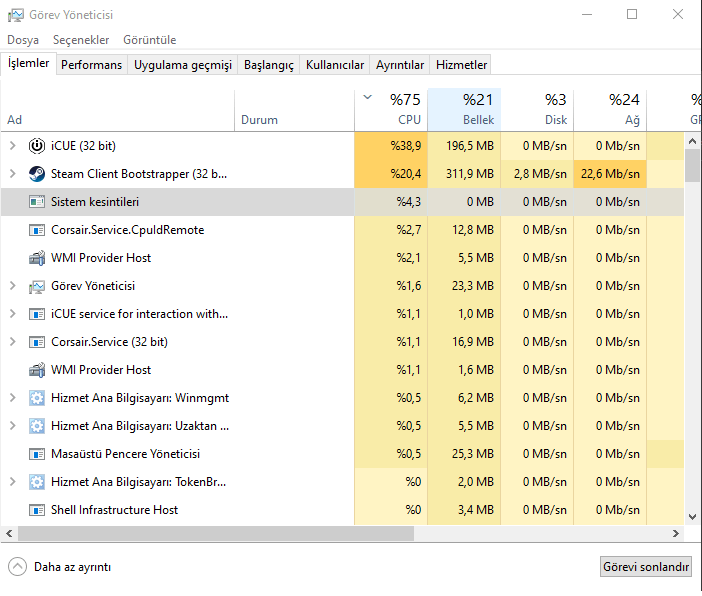
Task: Click the Steam Client Bootstrapper icon
Action: tap(37, 174)
